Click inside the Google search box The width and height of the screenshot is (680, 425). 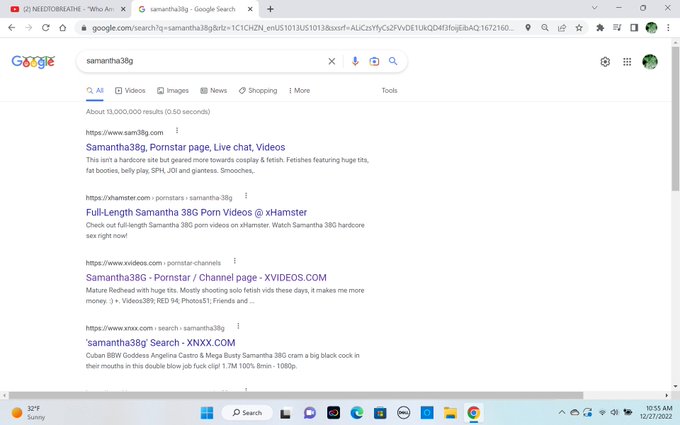(204, 61)
